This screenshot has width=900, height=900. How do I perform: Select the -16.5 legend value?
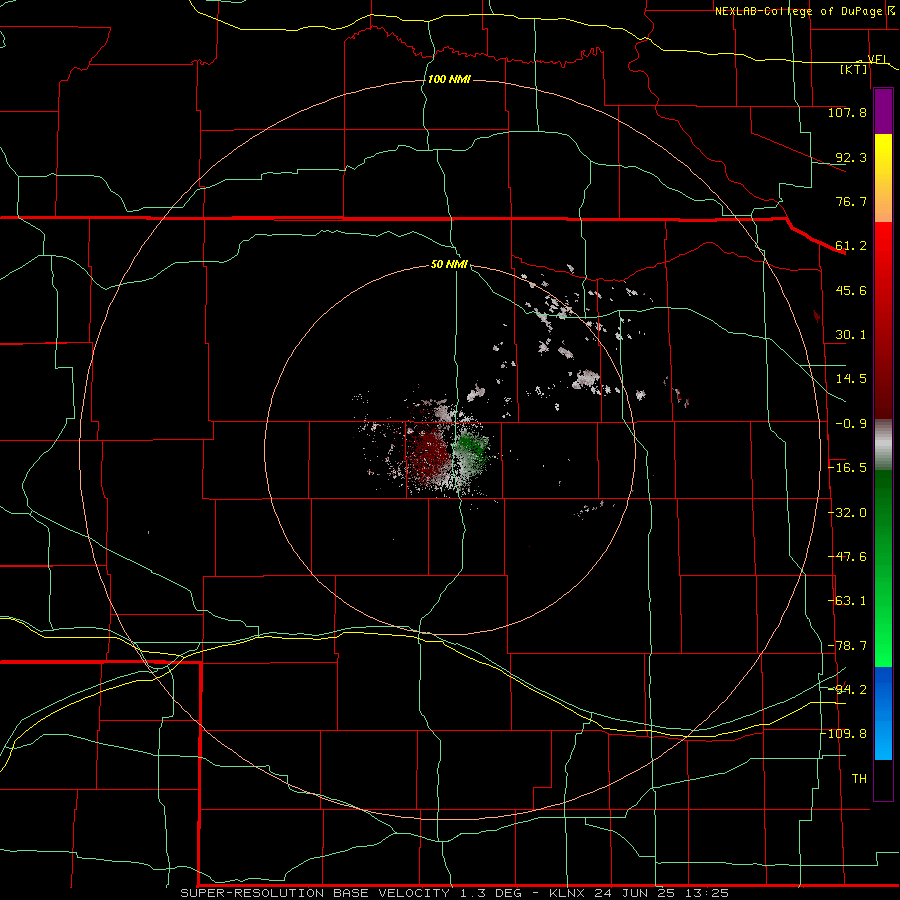point(847,468)
